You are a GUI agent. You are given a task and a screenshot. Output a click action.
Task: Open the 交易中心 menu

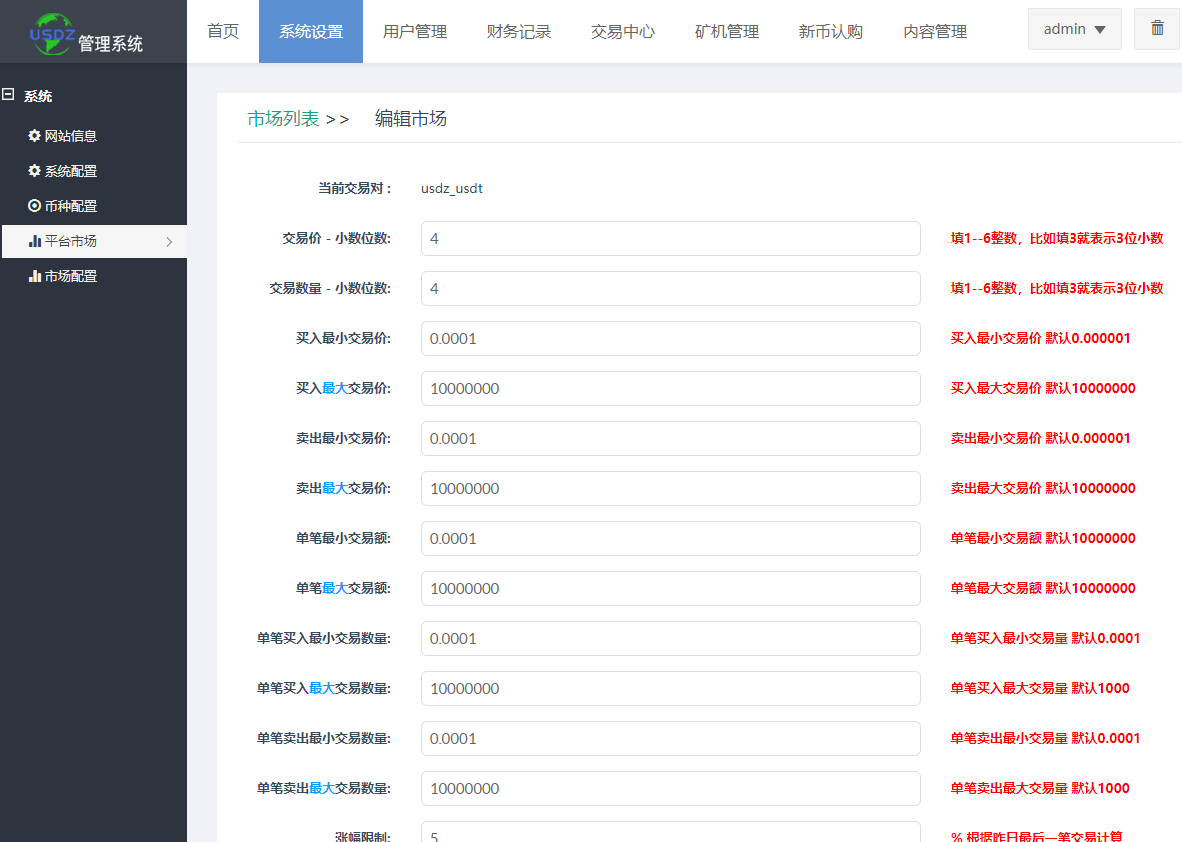pos(622,31)
